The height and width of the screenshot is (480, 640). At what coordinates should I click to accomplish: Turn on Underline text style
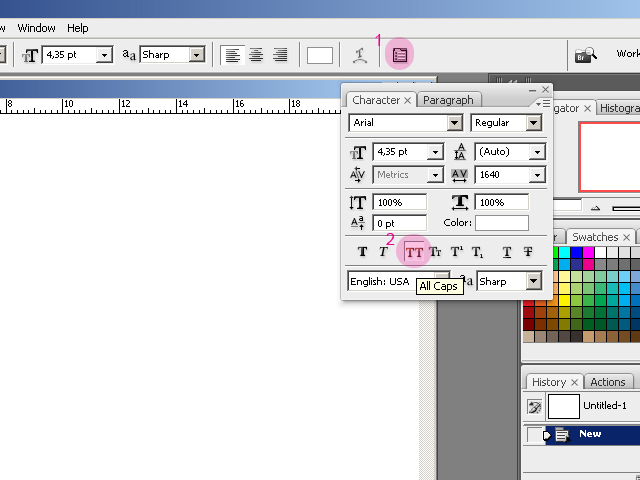pyautogui.click(x=507, y=253)
